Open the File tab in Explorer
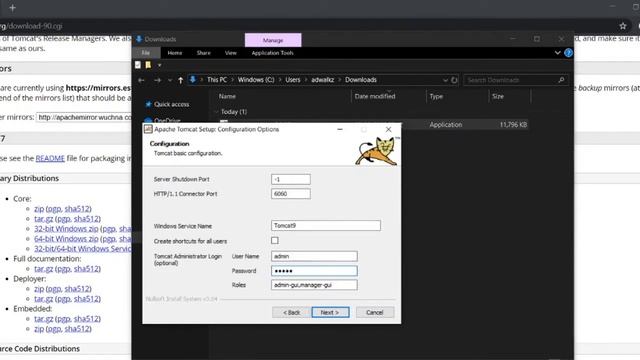This screenshot has width=640, height=360. point(146,53)
